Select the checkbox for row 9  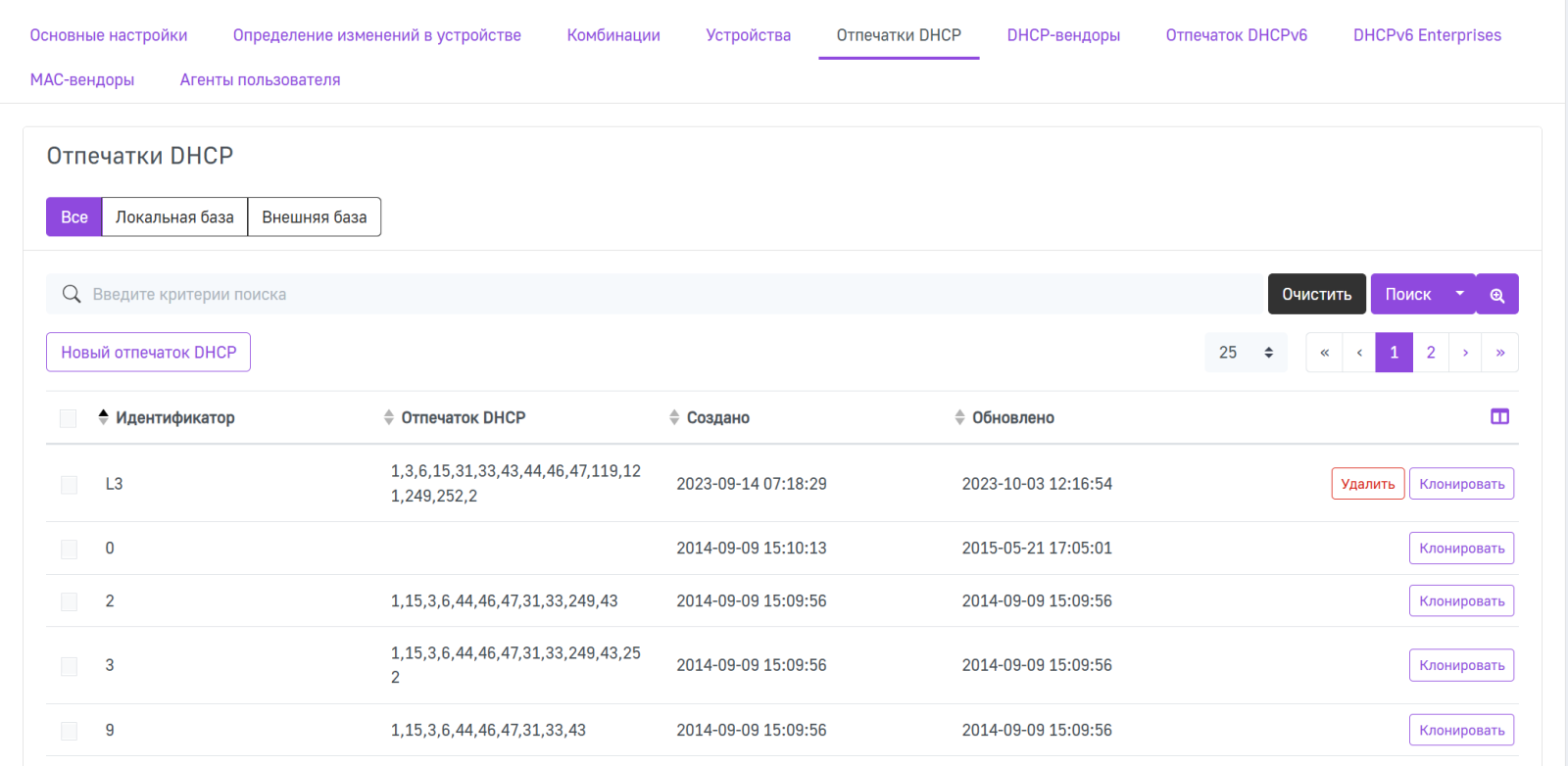(69, 731)
